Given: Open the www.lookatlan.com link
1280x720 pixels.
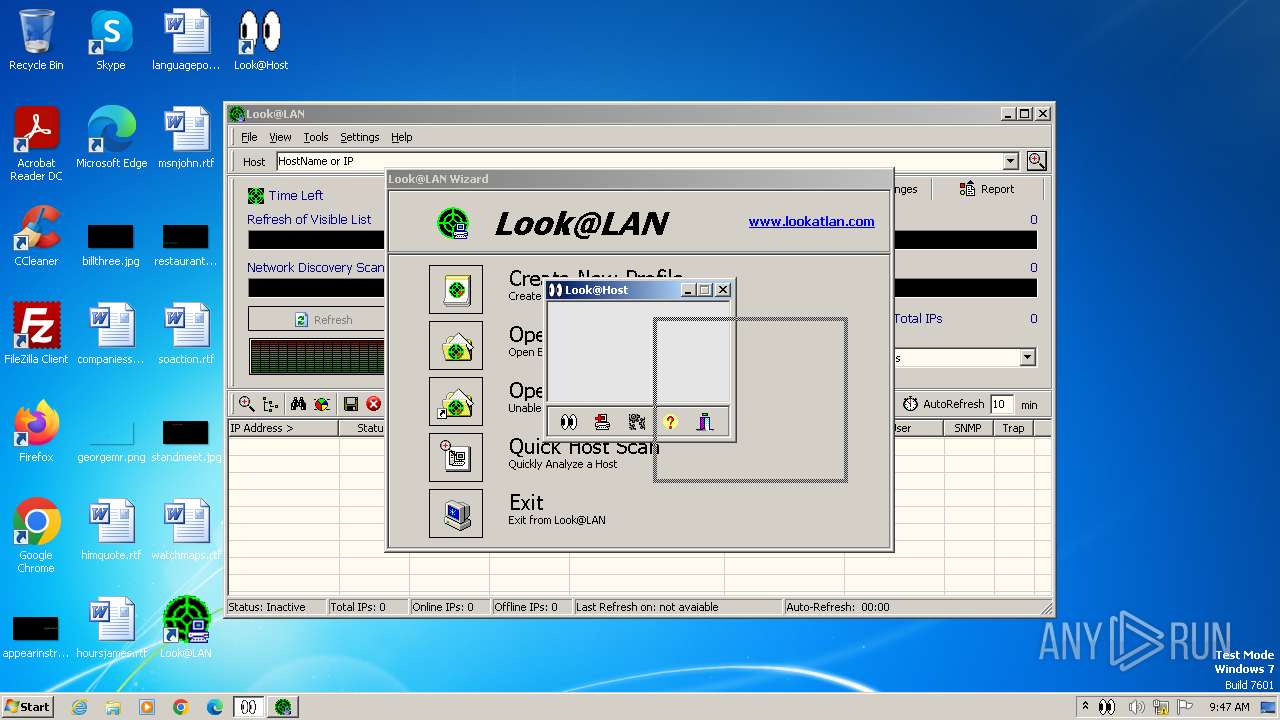Looking at the screenshot, I should [x=811, y=221].
